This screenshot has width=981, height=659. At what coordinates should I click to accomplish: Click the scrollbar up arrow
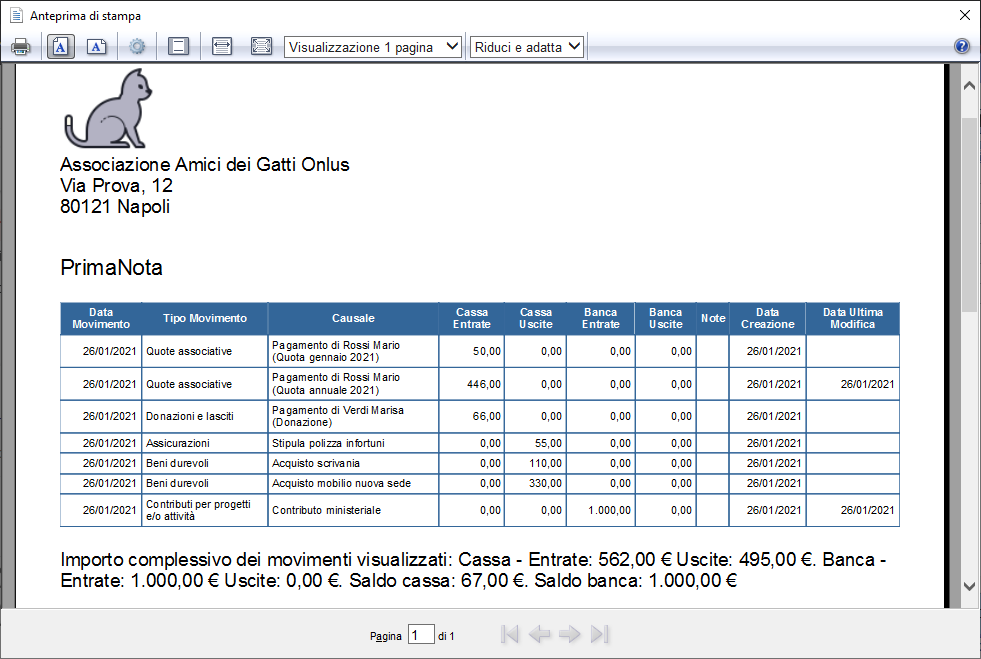(969, 86)
